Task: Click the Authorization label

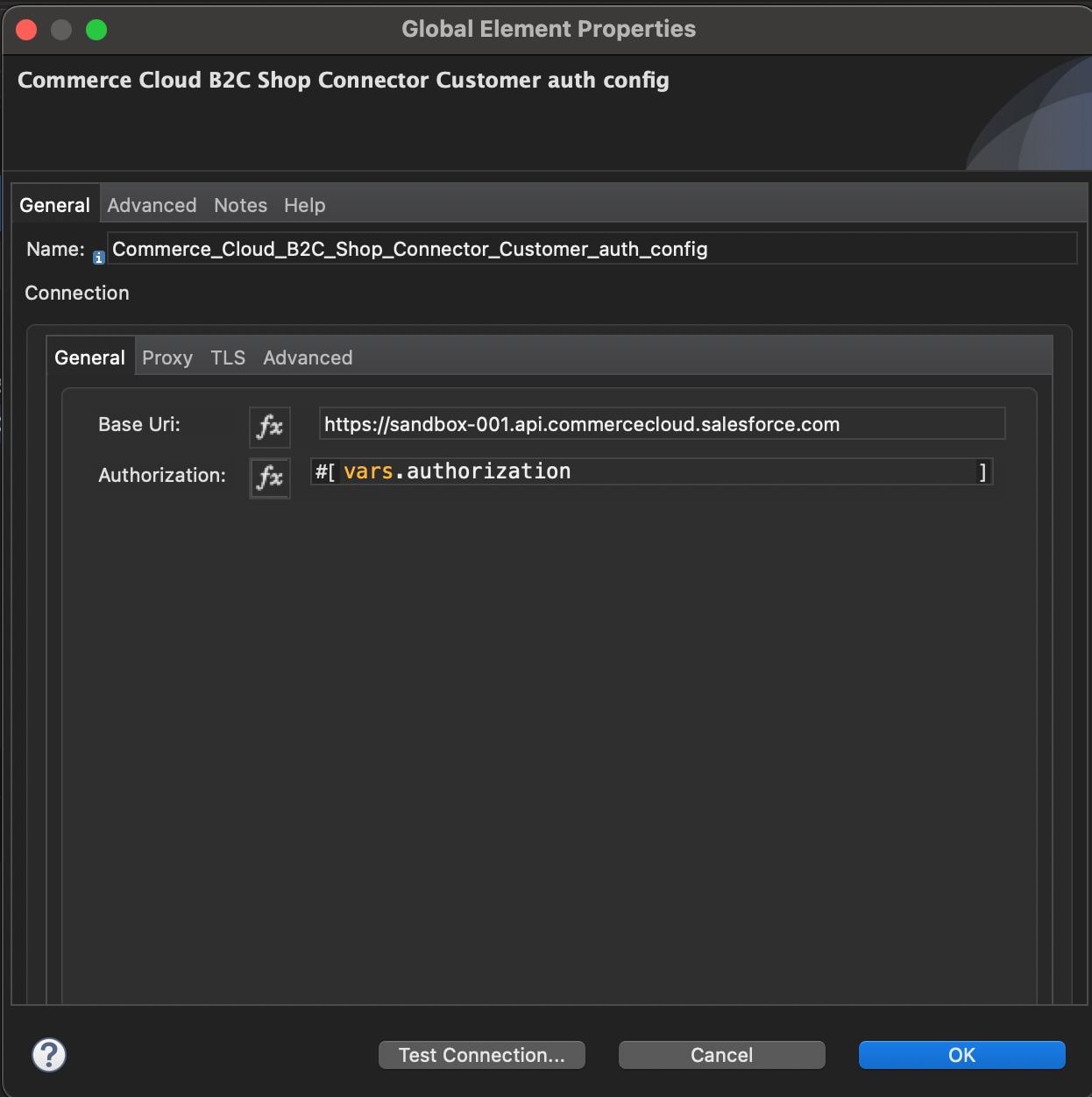Action: (x=162, y=475)
